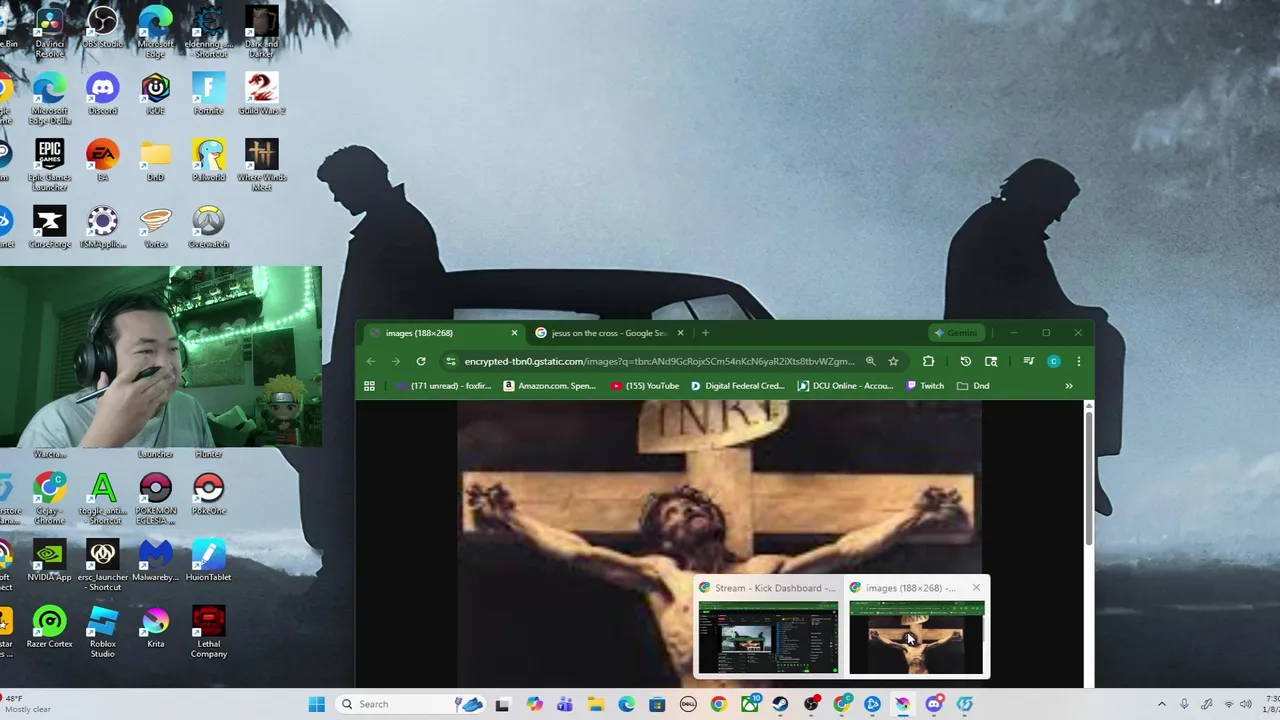The image size is (1280, 720).
Task: Launch OBS Studio from desktop
Action: [102, 28]
